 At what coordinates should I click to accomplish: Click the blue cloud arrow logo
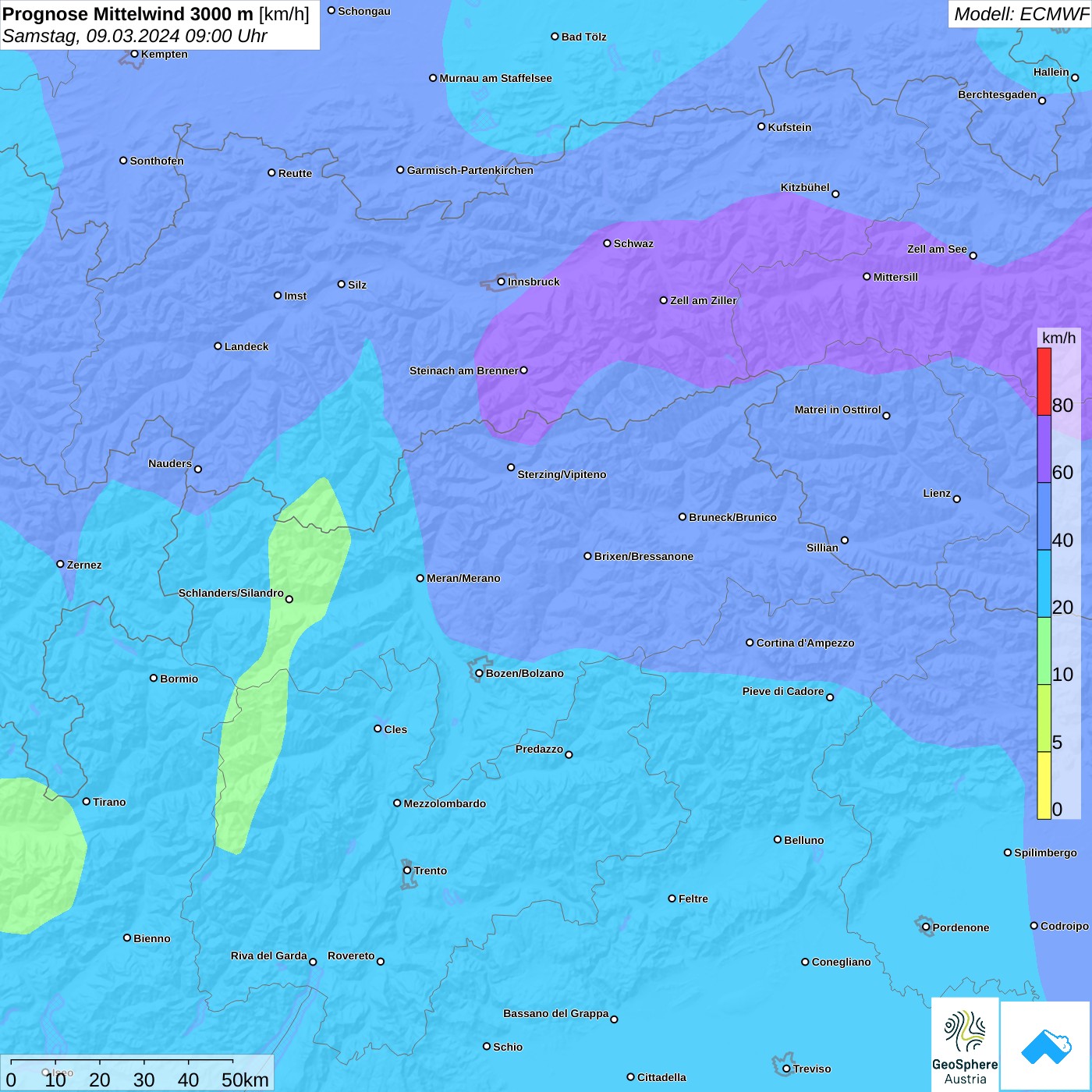pyautogui.click(x=1046, y=1047)
